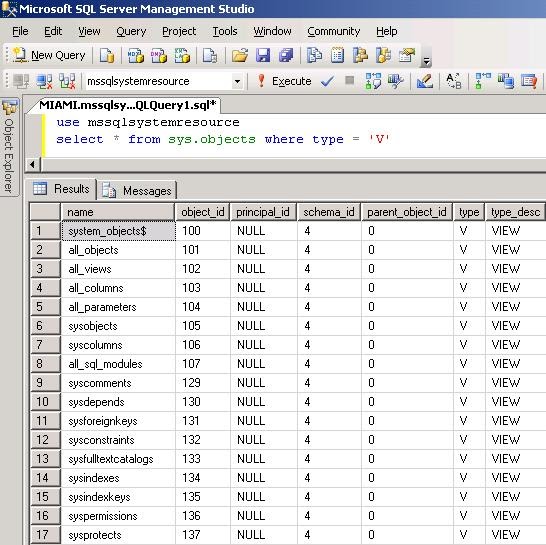The height and width of the screenshot is (545, 546).
Task: Click the Execute button
Action: coord(284,81)
